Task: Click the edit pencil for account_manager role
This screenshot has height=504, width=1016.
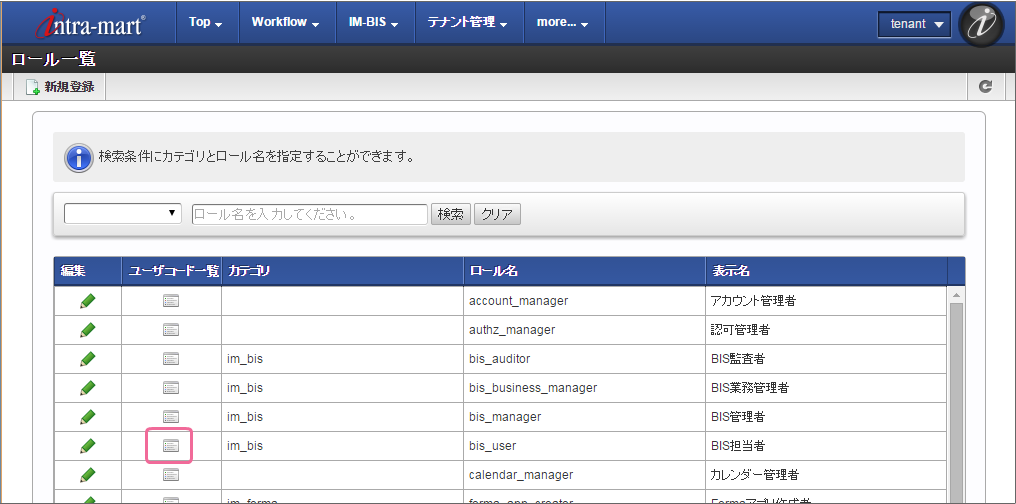Action: (x=88, y=300)
